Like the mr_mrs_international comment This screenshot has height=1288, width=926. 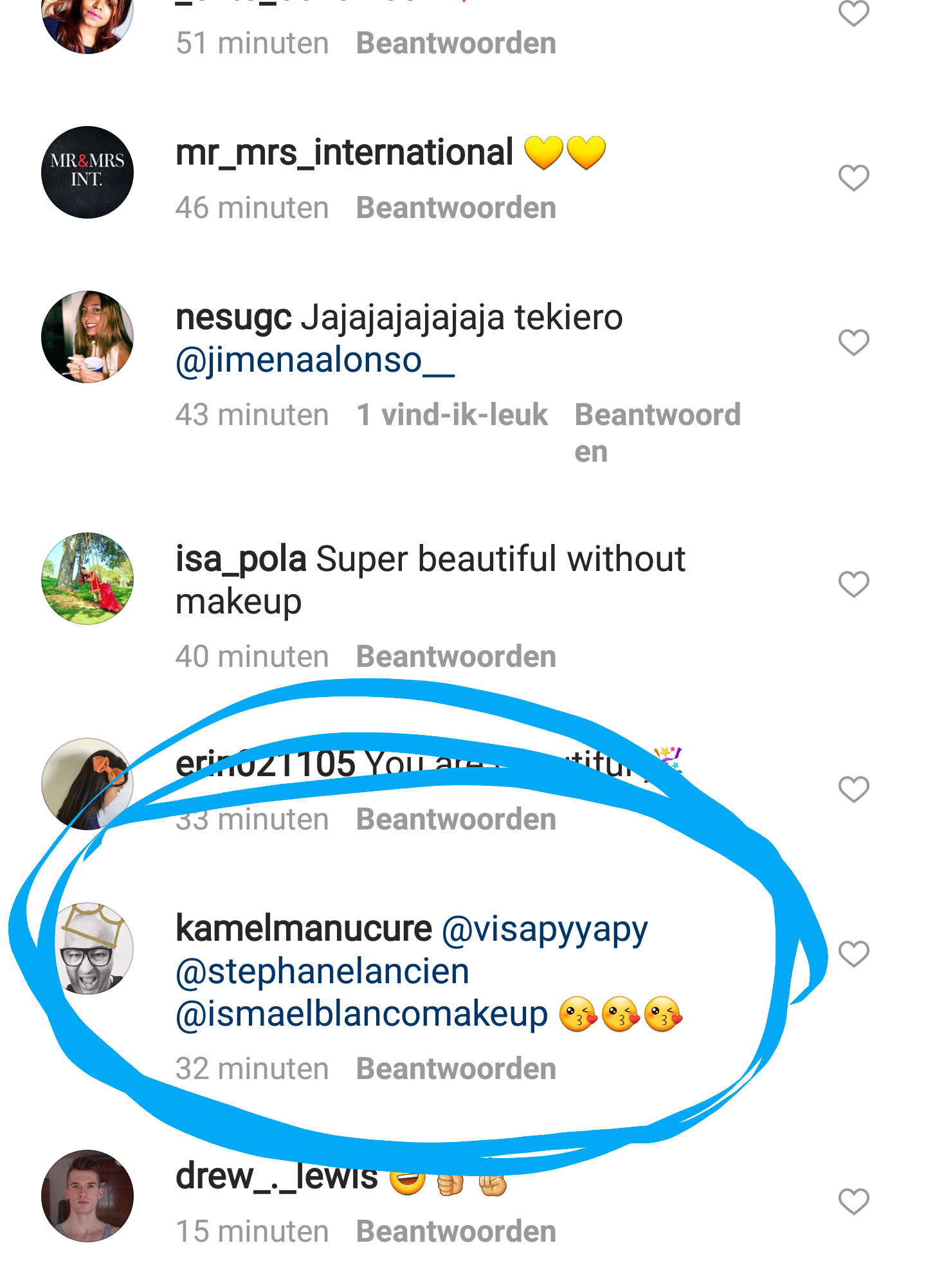pyautogui.click(x=853, y=178)
